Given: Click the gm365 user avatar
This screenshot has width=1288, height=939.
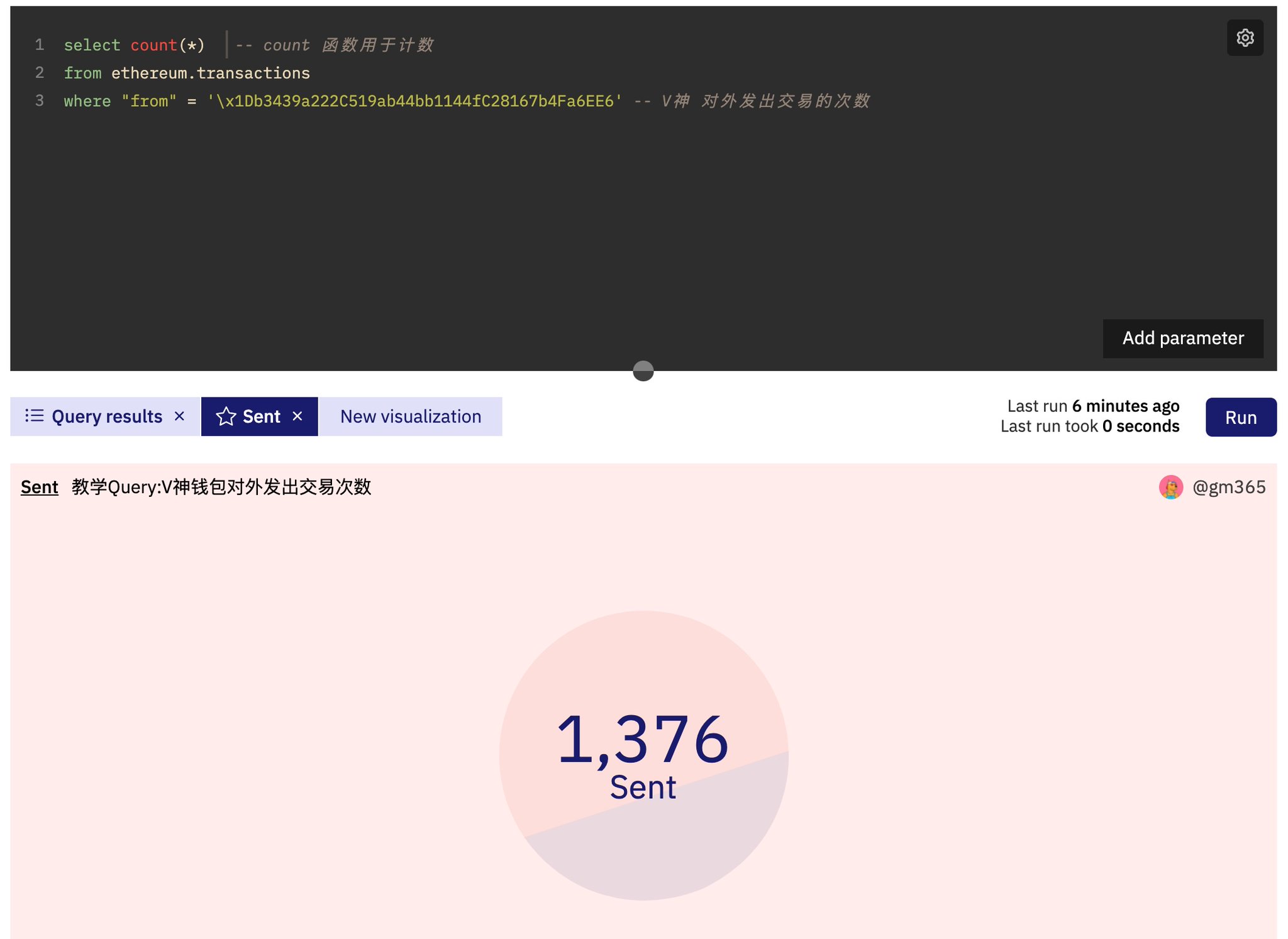Looking at the screenshot, I should (x=1170, y=487).
